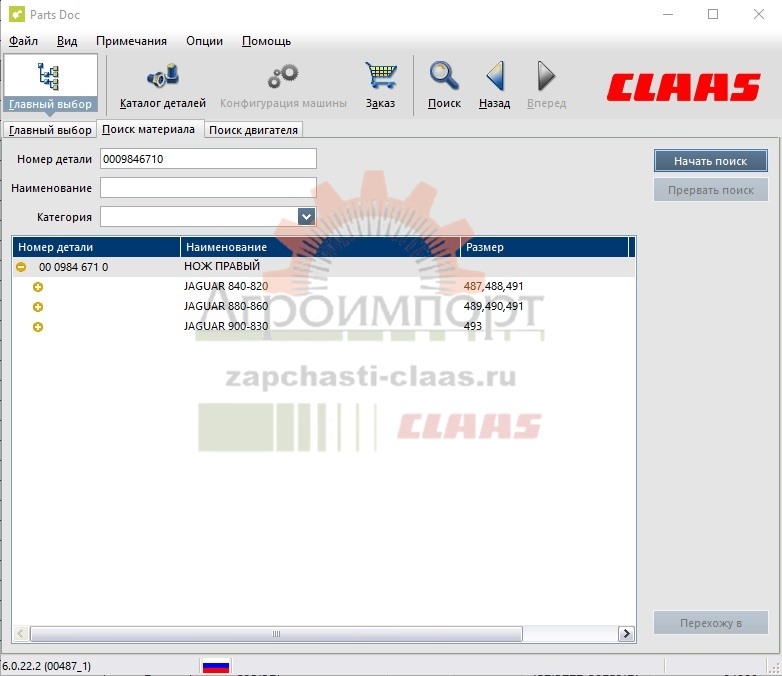Screen dimensions: 782x676
Task: Collapse the 00 0984 671 0 row
Action: (x=21, y=267)
